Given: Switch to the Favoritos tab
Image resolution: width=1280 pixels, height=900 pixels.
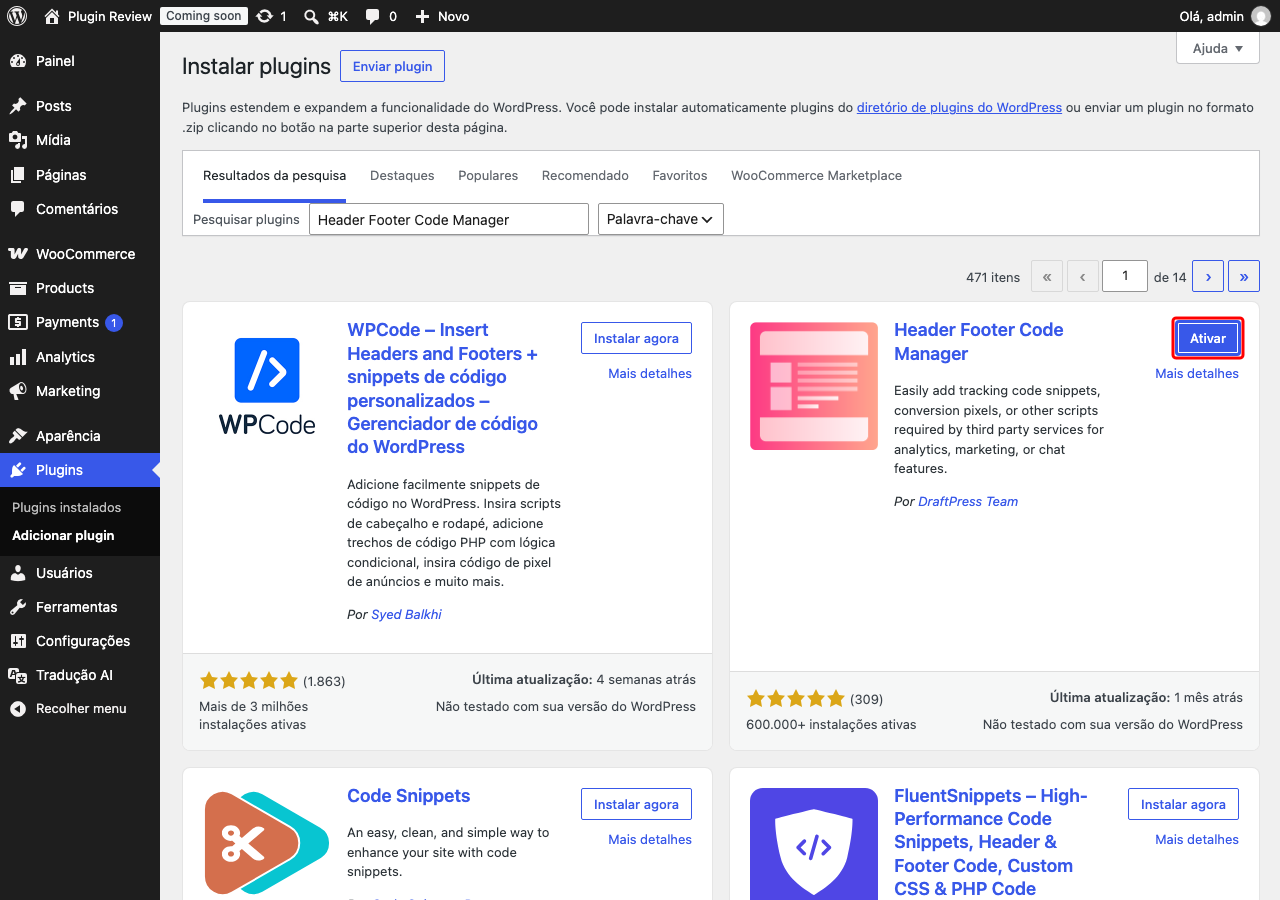Looking at the screenshot, I should (x=680, y=175).
